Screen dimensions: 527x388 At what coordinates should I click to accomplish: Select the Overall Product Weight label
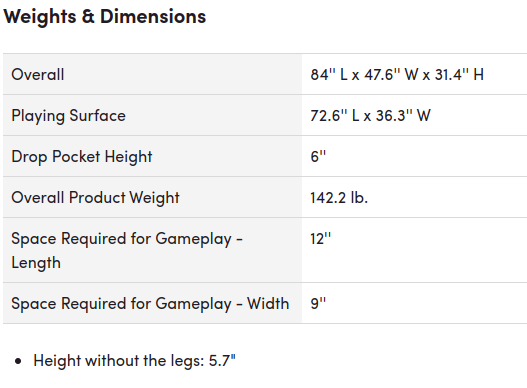(x=95, y=198)
